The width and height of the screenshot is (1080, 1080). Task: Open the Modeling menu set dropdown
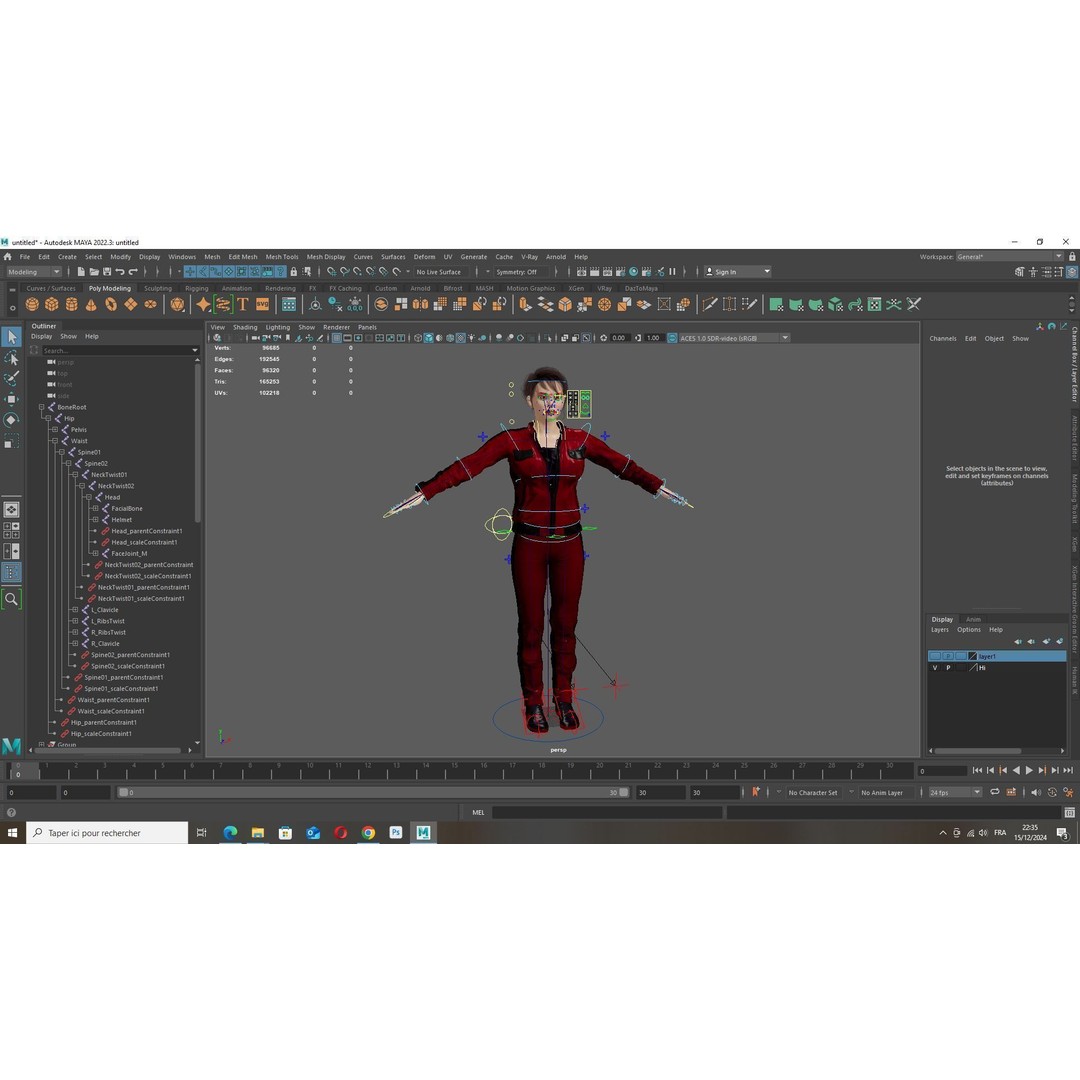click(x=34, y=272)
